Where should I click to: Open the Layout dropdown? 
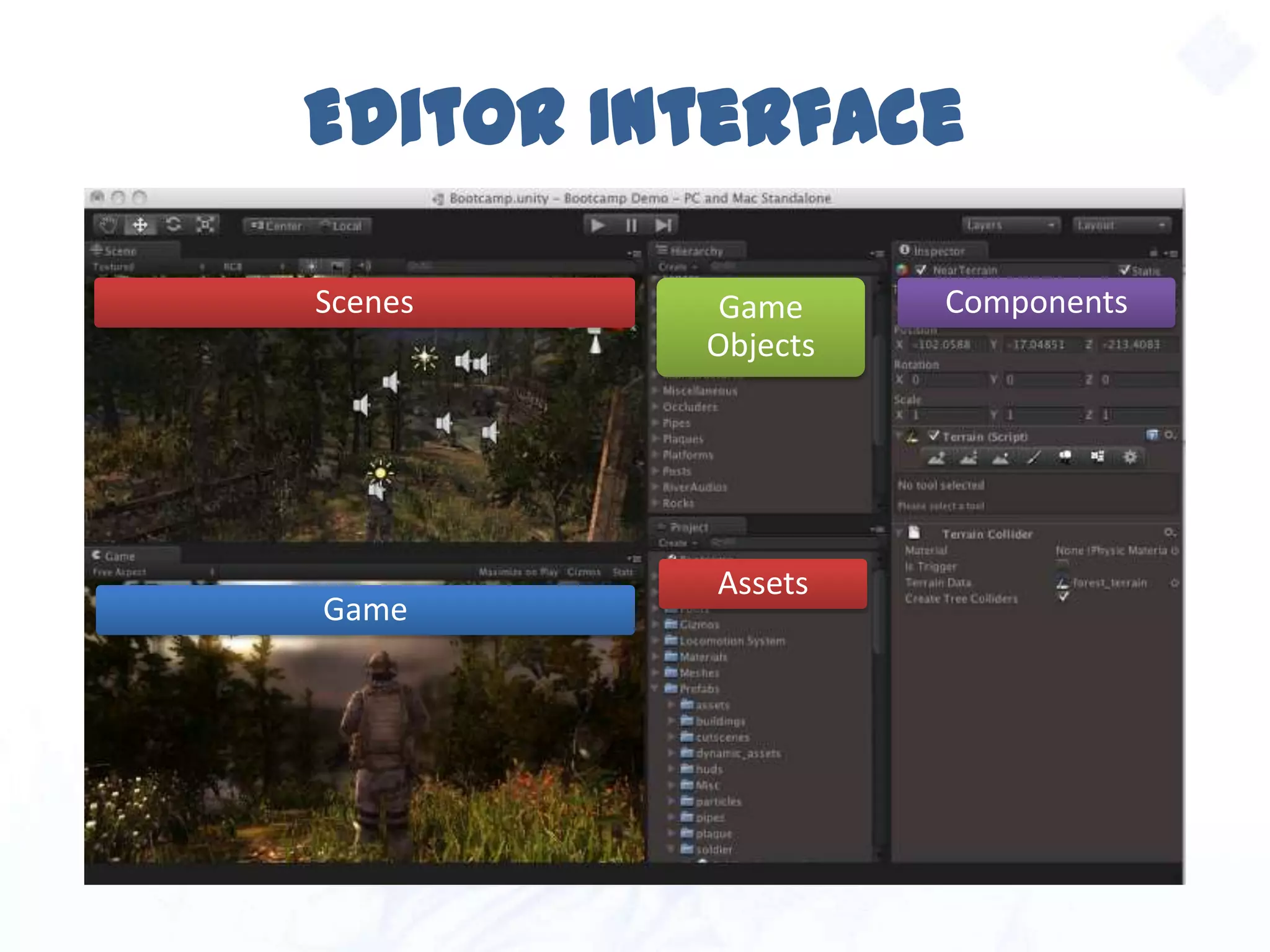pos(1122,225)
